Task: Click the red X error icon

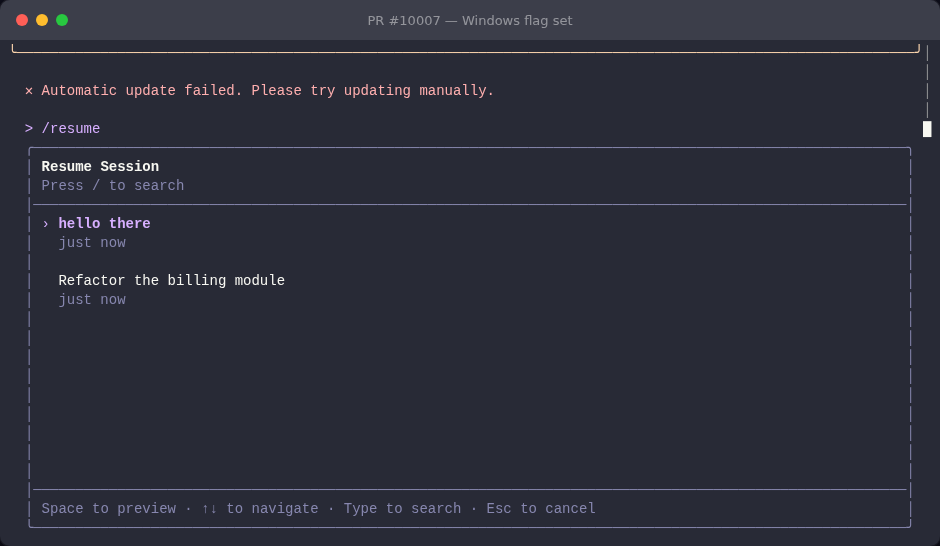Action: coord(29,91)
